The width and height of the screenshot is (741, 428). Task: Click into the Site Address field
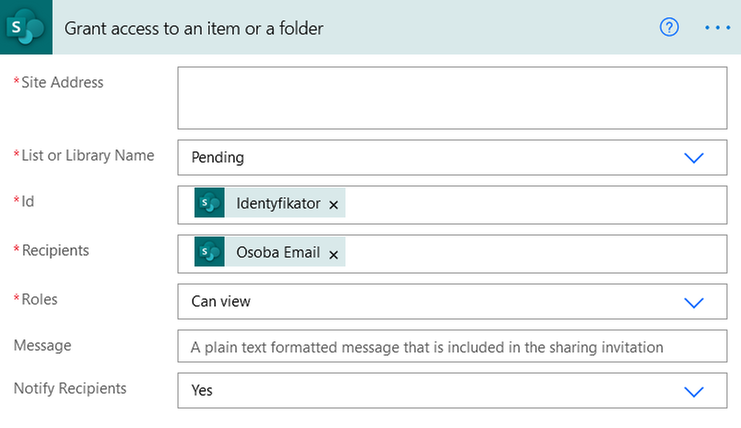tap(452, 98)
